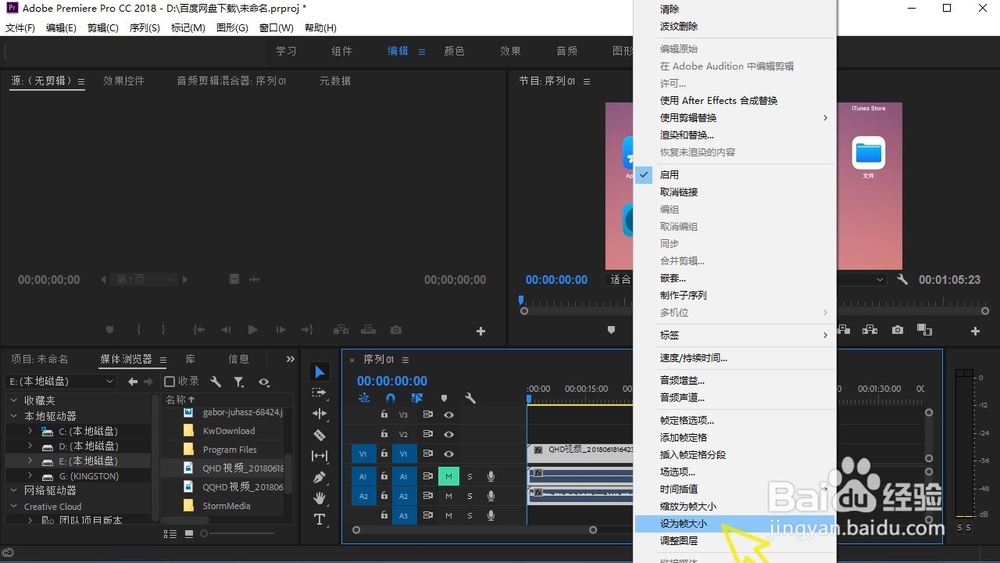Image resolution: width=1000 pixels, height=563 pixels.
Task: Click the program monitor playhead marker
Action: [521, 300]
